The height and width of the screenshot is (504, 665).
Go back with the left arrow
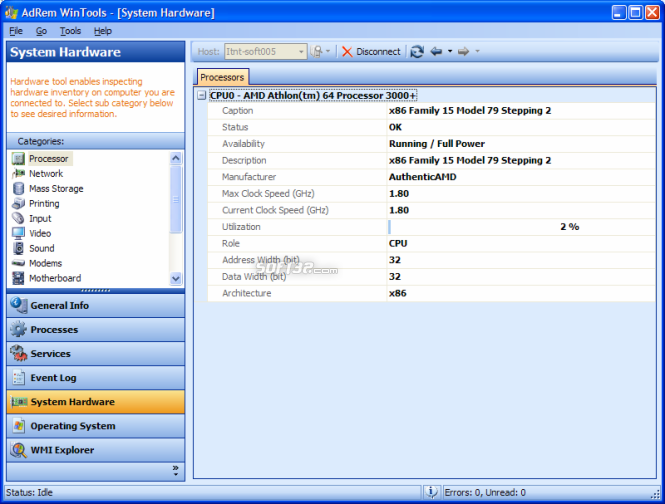pyautogui.click(x=436, y=51)
